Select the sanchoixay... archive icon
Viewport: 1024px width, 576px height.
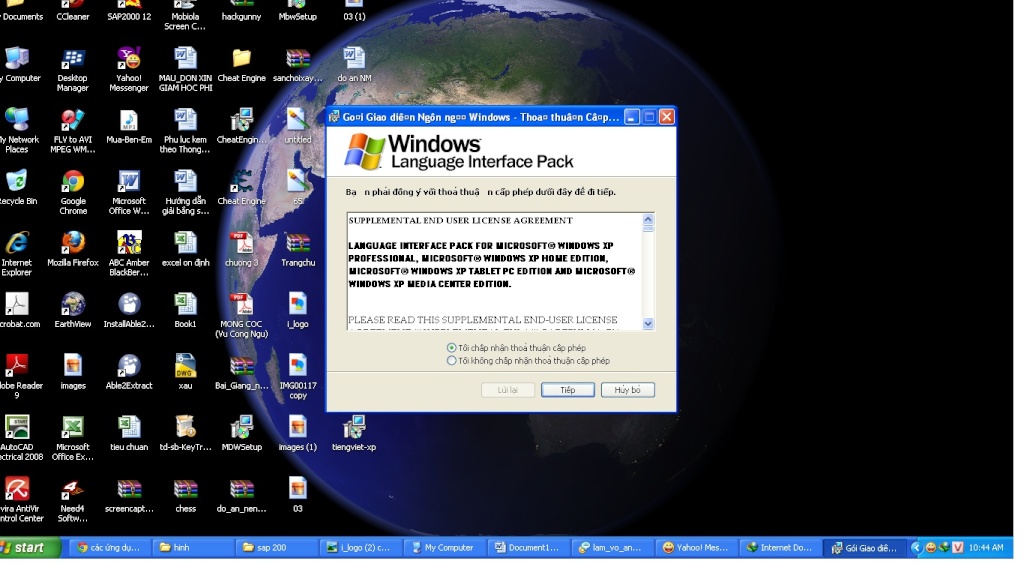tap(298, 65)
